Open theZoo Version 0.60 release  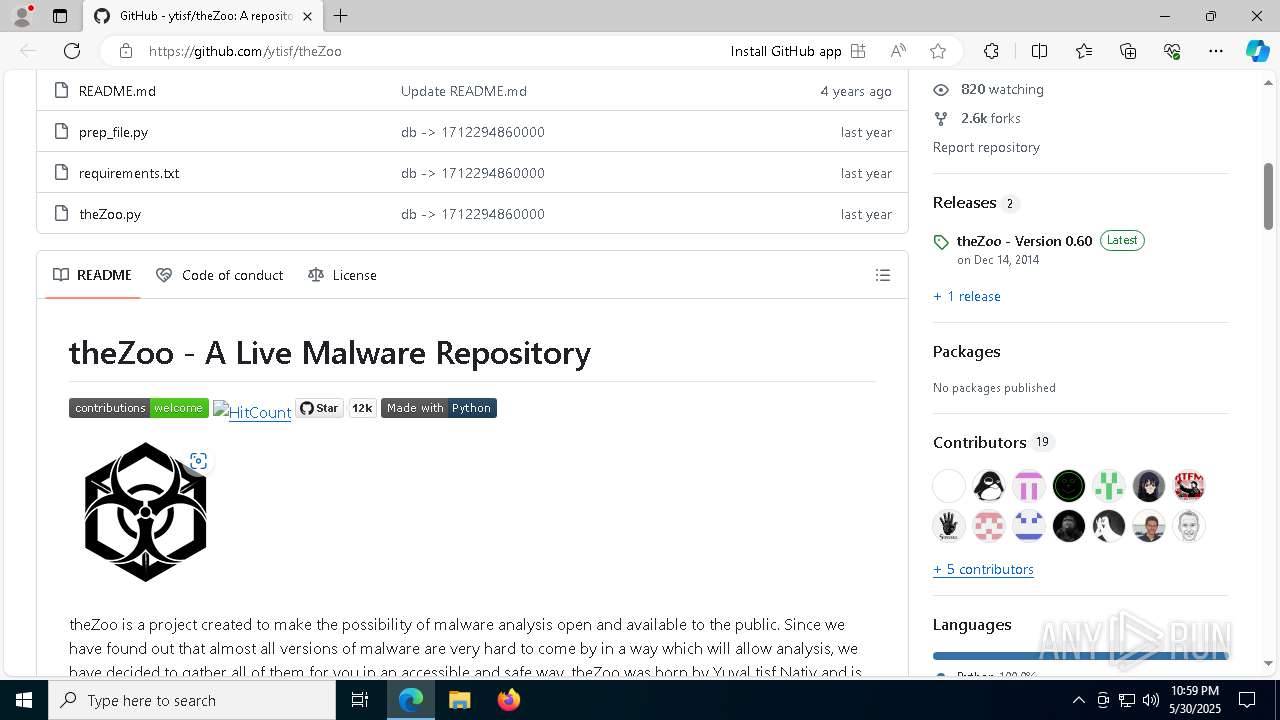click(x=1024, y=241)
